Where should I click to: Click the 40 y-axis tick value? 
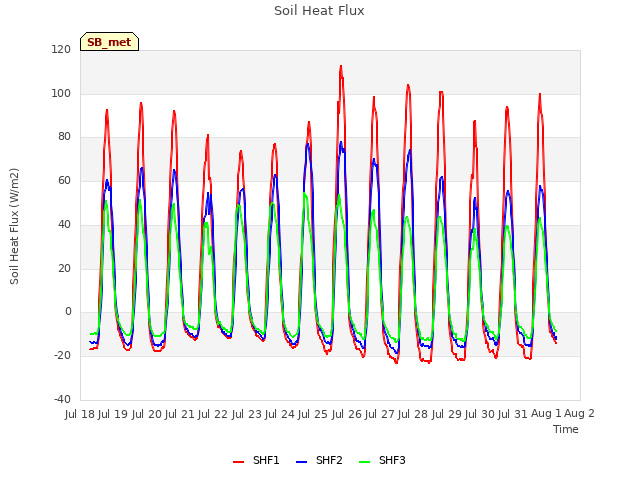pyautogui.click(x=64, y=224)
